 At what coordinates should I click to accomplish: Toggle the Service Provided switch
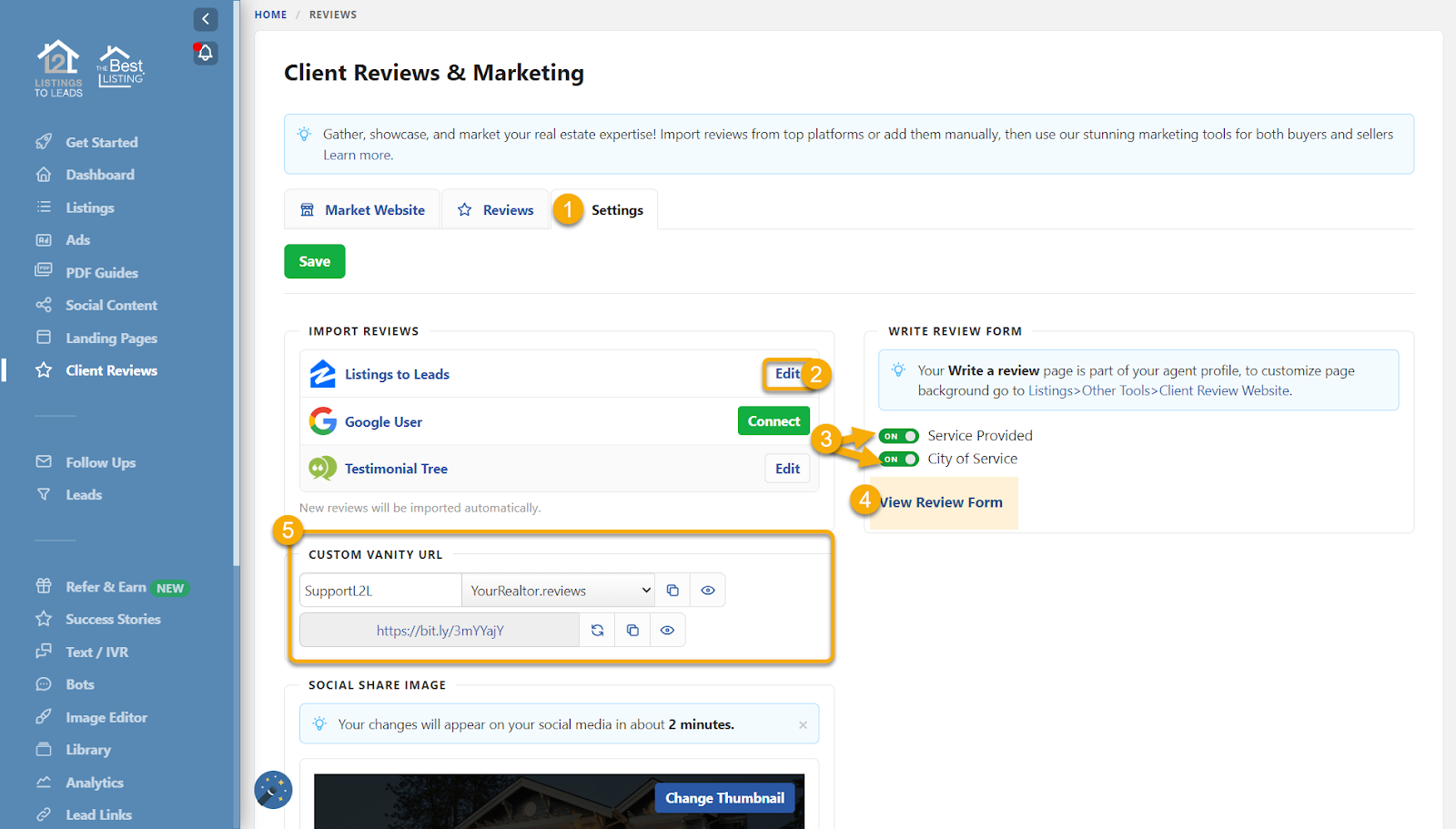898,436
